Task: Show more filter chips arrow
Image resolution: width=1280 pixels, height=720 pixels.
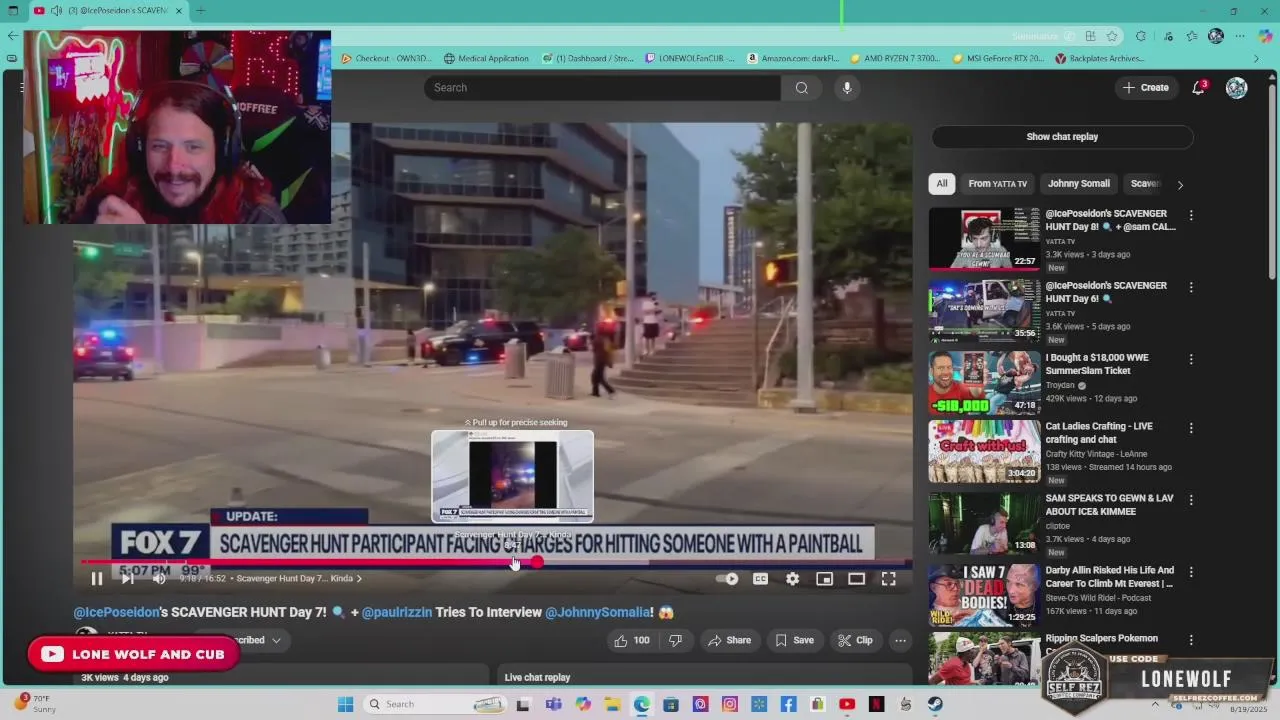Action: pos(1180,184)
